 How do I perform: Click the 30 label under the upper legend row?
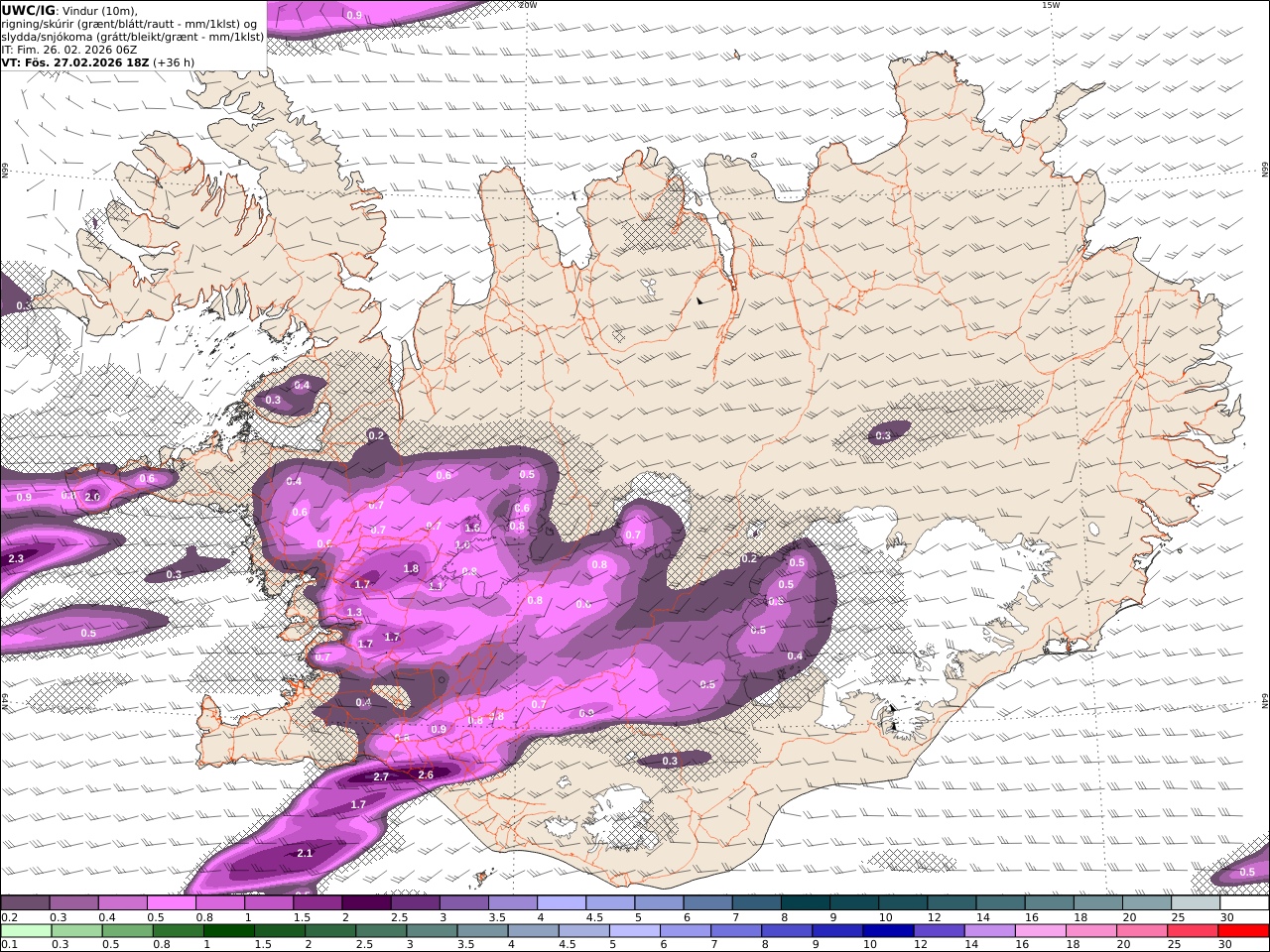point(1225,917)
